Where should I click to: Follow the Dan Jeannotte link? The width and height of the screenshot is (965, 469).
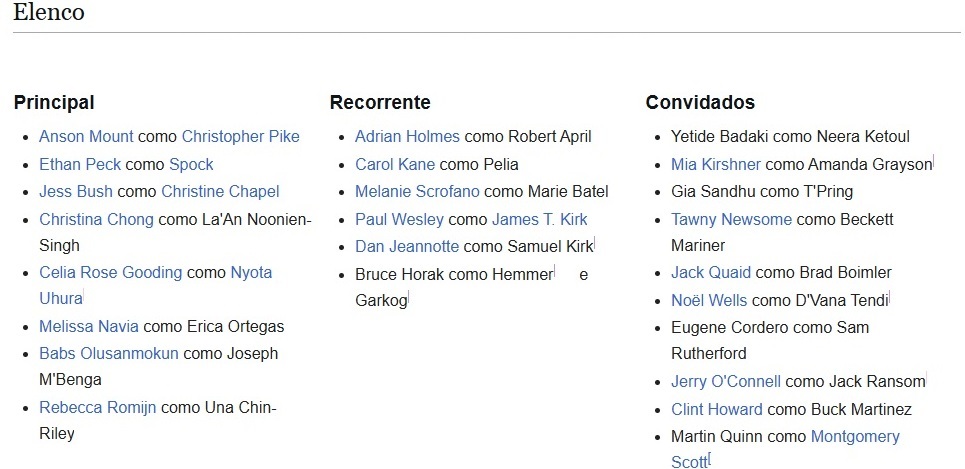[x=407, y=247]
